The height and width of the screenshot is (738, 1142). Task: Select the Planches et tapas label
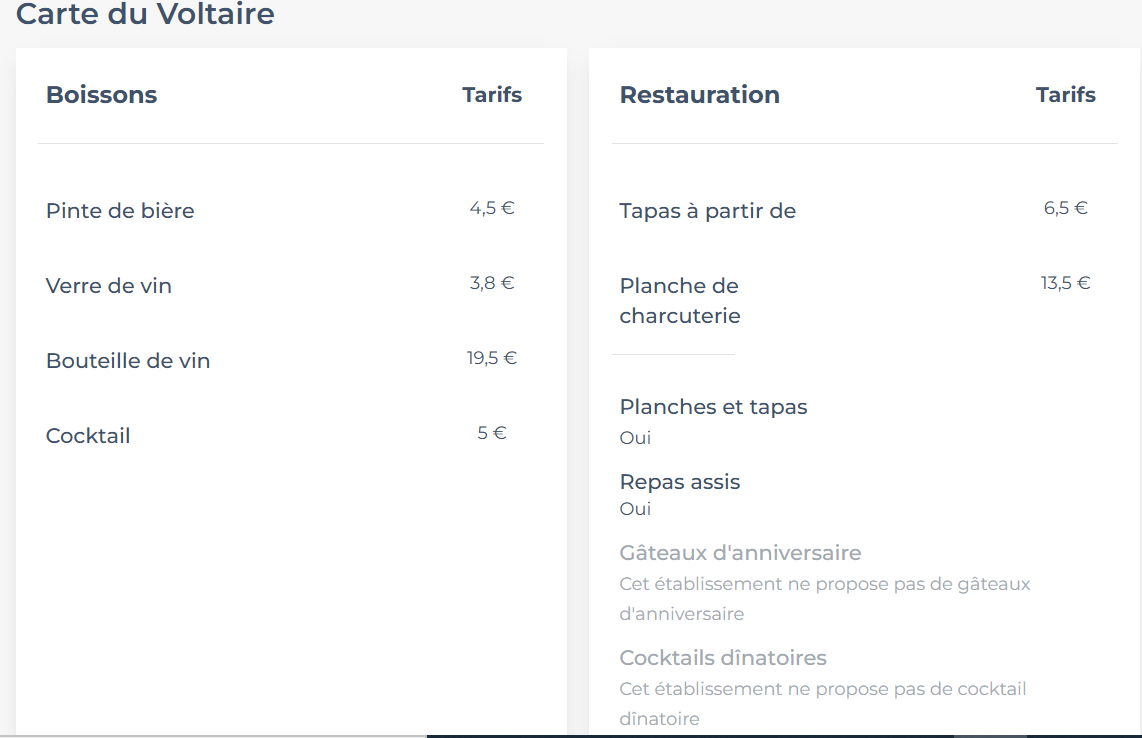point(713,407)
